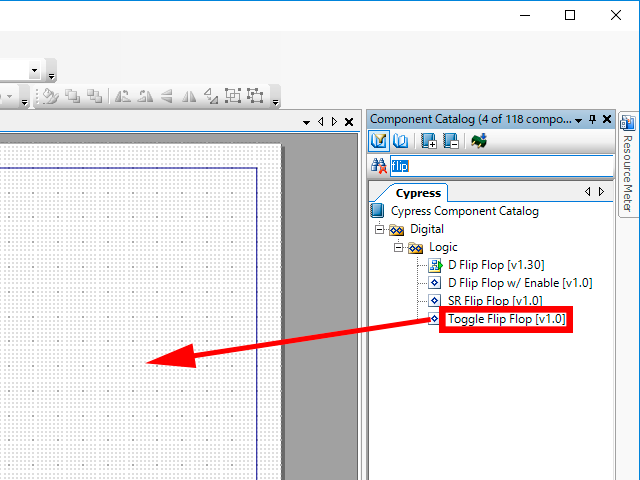Collapse the Logic folder expander
Screen dimensions: 640x480
point(399,247)
